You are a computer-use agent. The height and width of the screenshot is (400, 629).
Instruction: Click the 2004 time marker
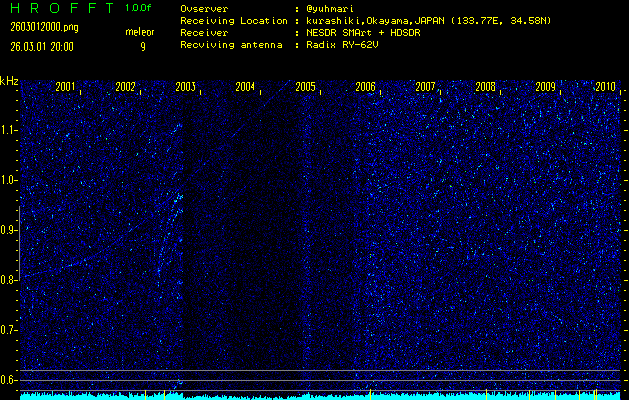pyautogui.click(x=245, y=87)
